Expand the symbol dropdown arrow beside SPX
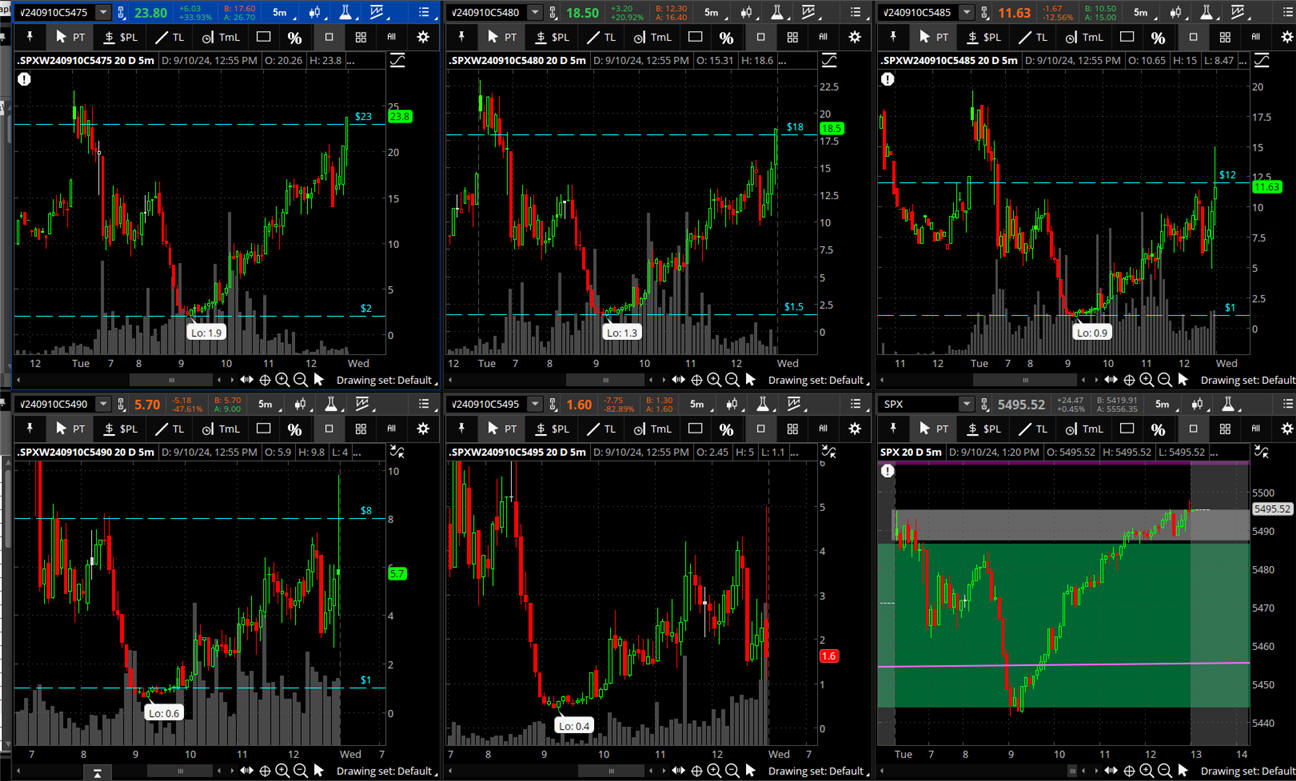This screenshot has height=781, width=1296. tap(965, 405)
